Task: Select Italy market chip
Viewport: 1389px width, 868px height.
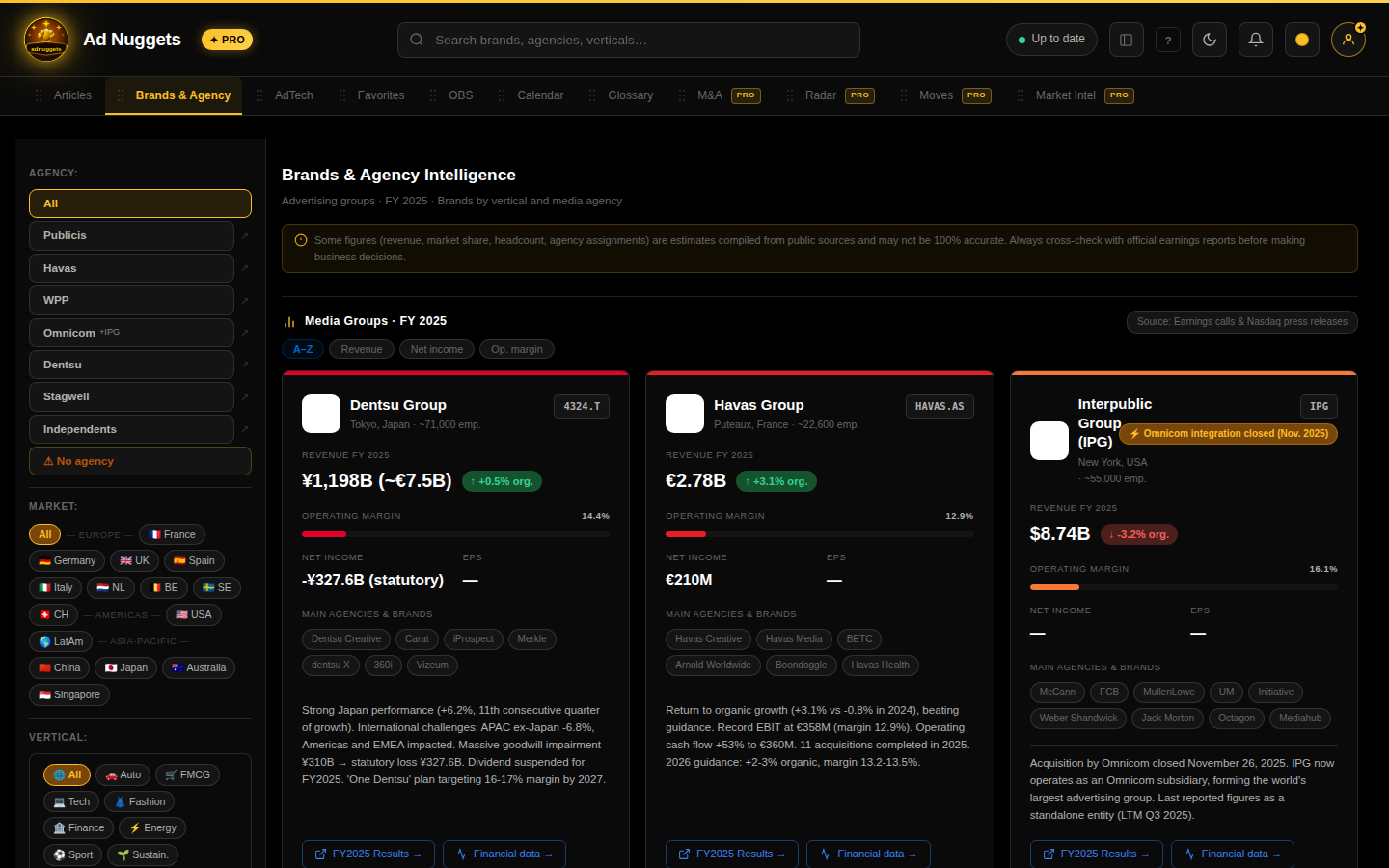Action: [55, 587]
